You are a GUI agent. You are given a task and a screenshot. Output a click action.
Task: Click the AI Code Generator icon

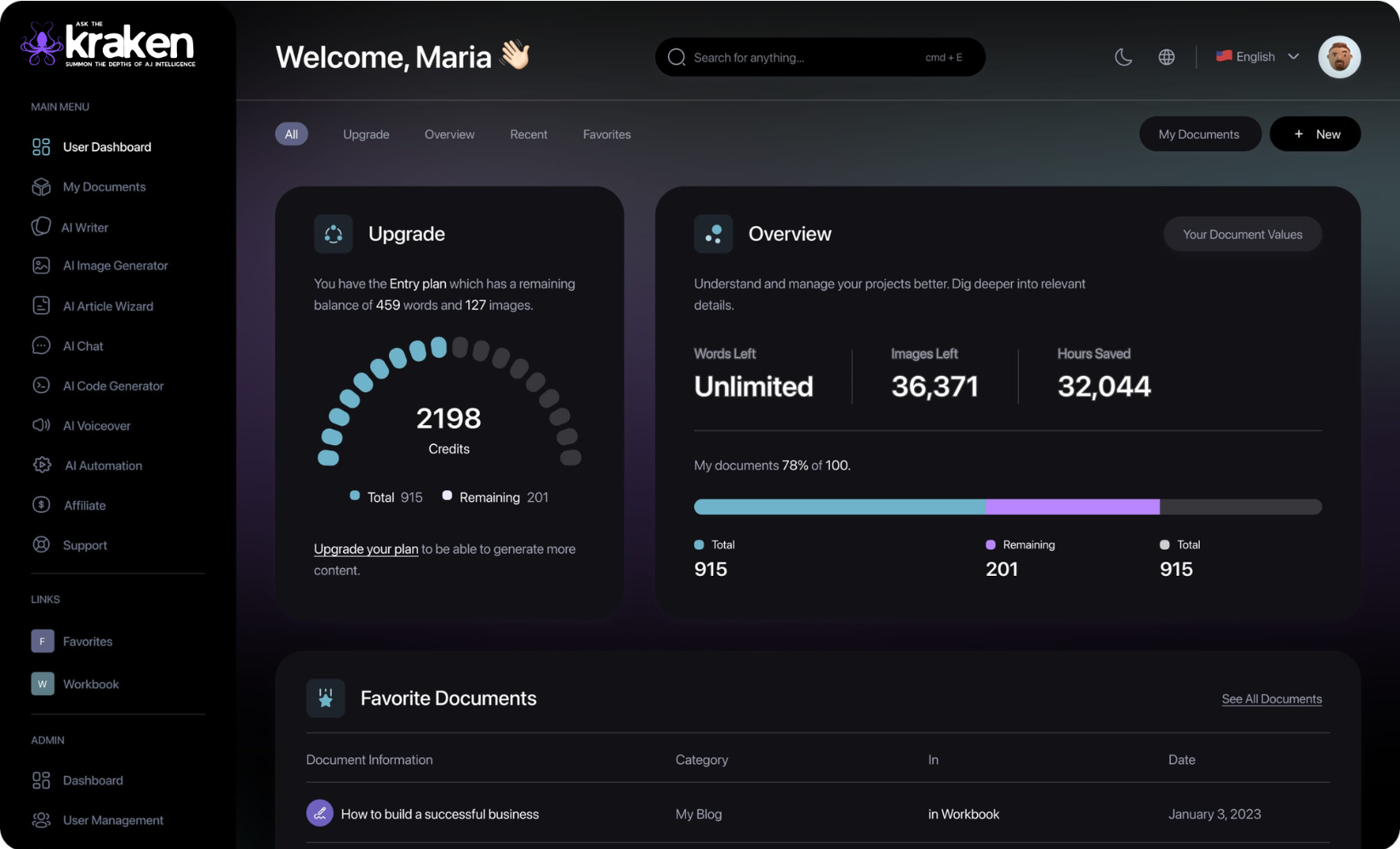pyautogui.click(x=41, y=385)
